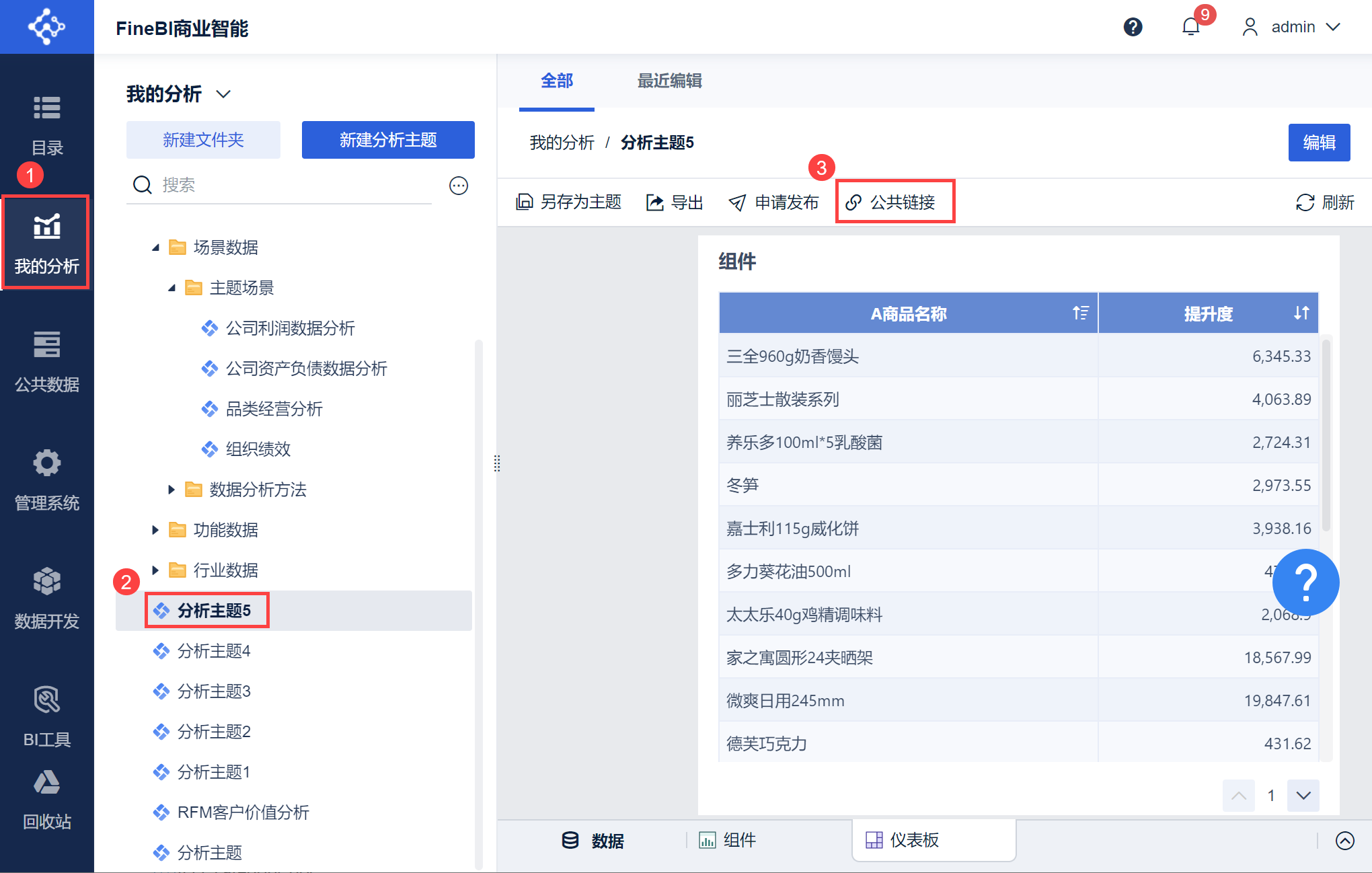Sort the A商品名称 column
This screenshot has height=873, width=1372.
pyautogui.click(x=1080, y=313)
